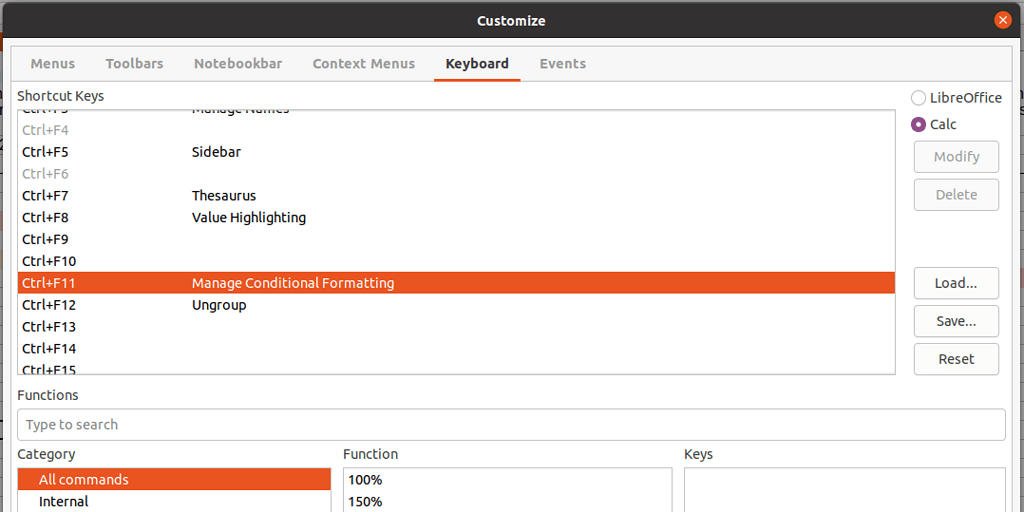Close the Customize dialog window
The width and height of the screenshot is (1024, 512).
[x=1002, y=20]
